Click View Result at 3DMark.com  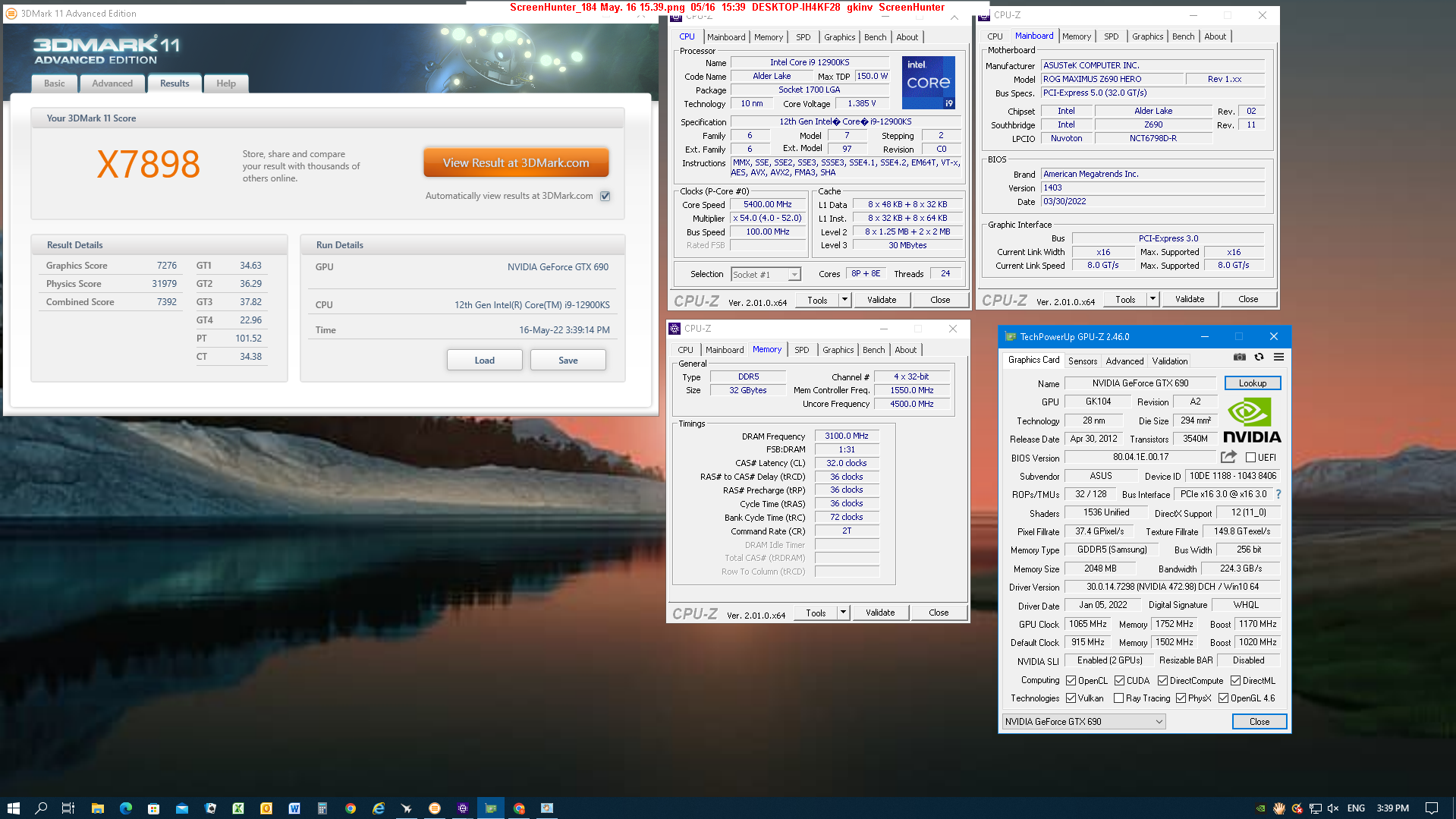(x=516, y=162)
